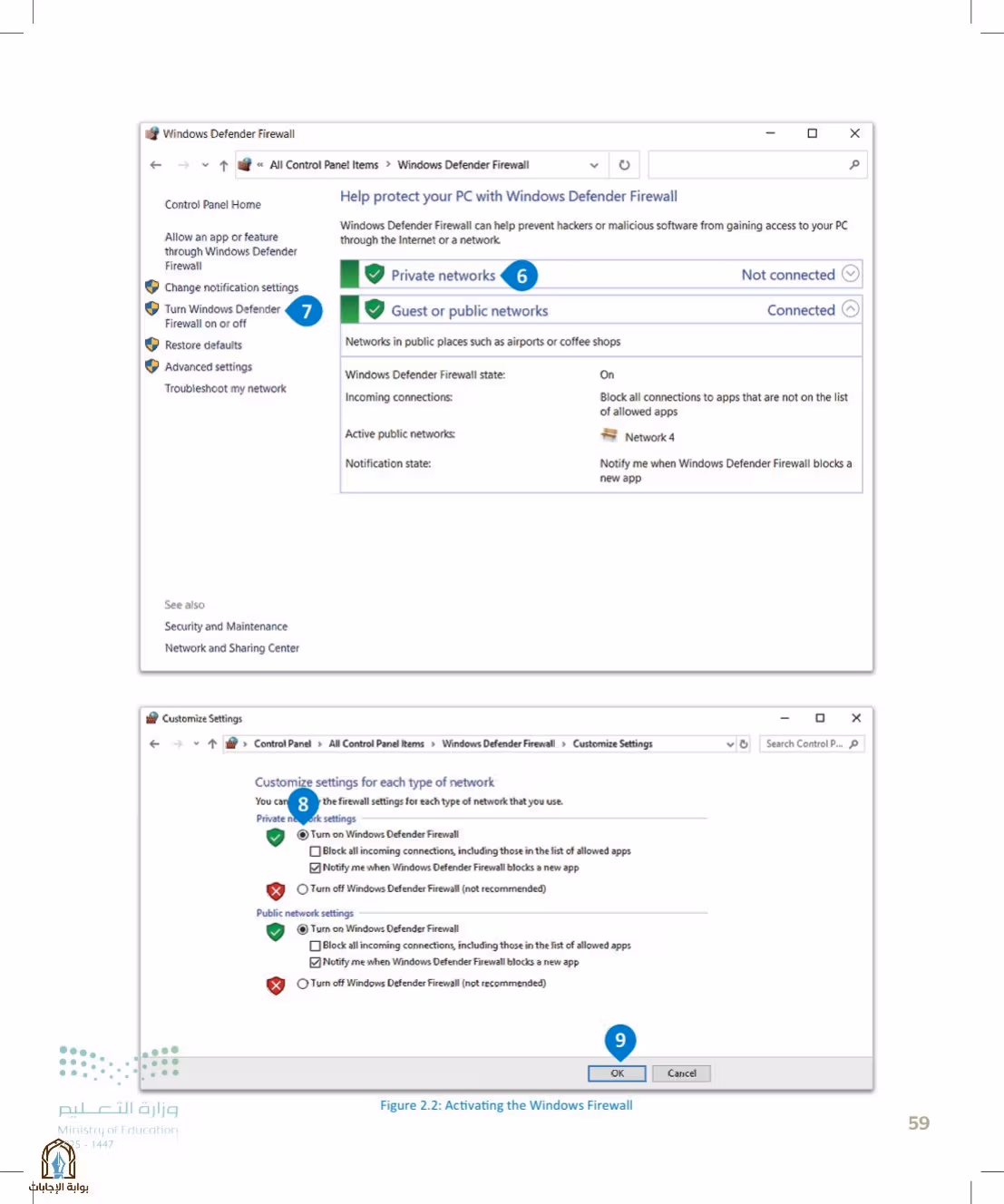1004x1204 pixels.
Task: Click green shield icon on Guest or public networks
Action: (x=375, y=309)
